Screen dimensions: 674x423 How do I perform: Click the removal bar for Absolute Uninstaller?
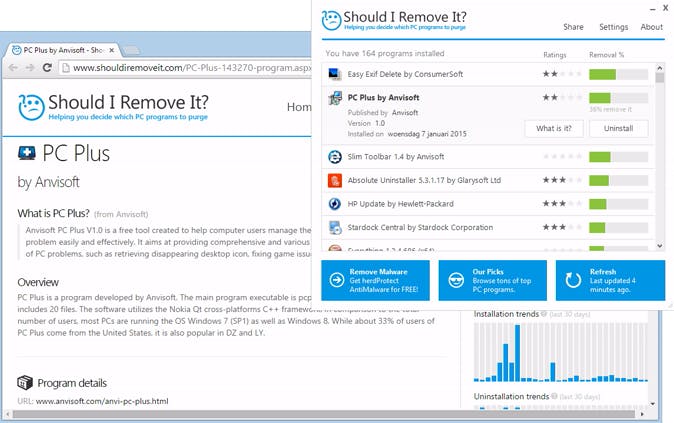point(619,181)
